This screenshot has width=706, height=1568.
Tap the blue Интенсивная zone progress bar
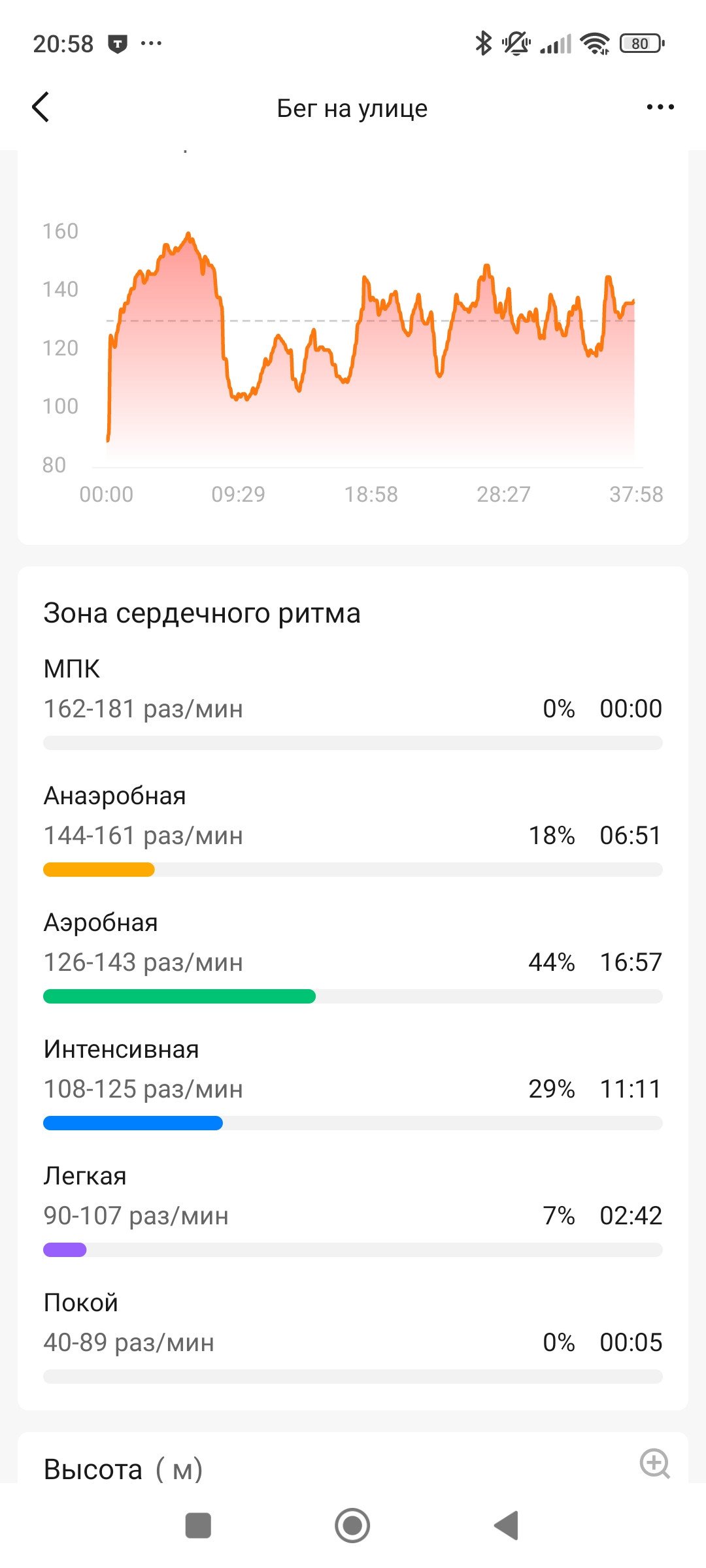133,1123
